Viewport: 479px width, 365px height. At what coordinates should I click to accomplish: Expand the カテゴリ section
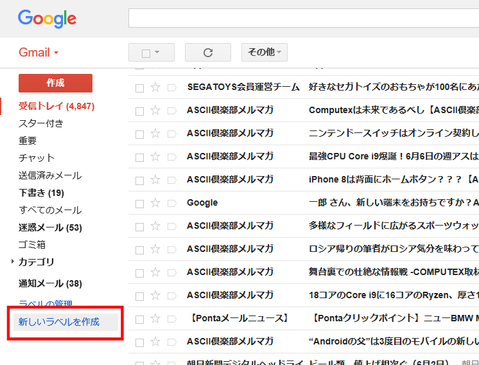point(12,262)
